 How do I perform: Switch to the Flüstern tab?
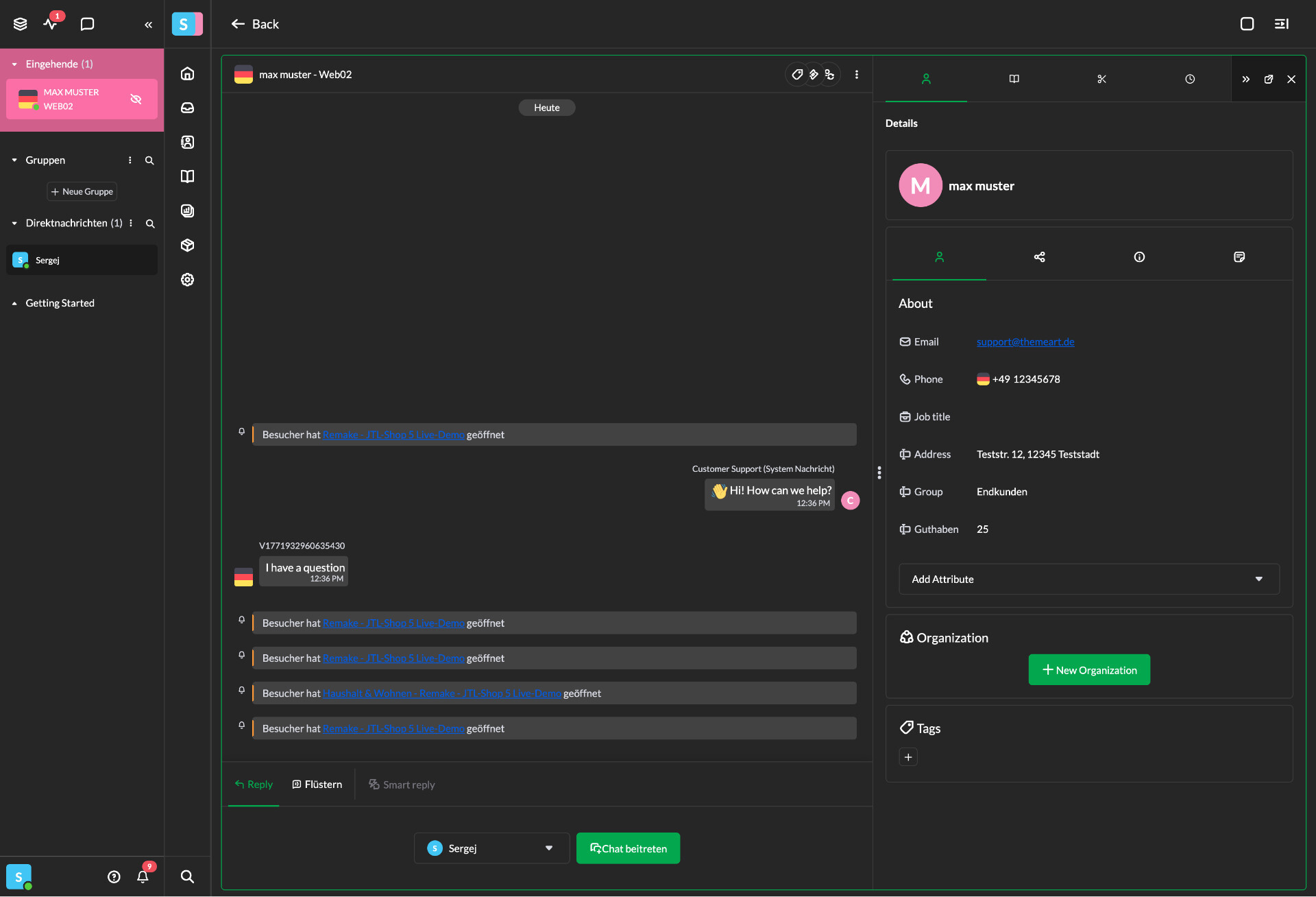[317, 785]
